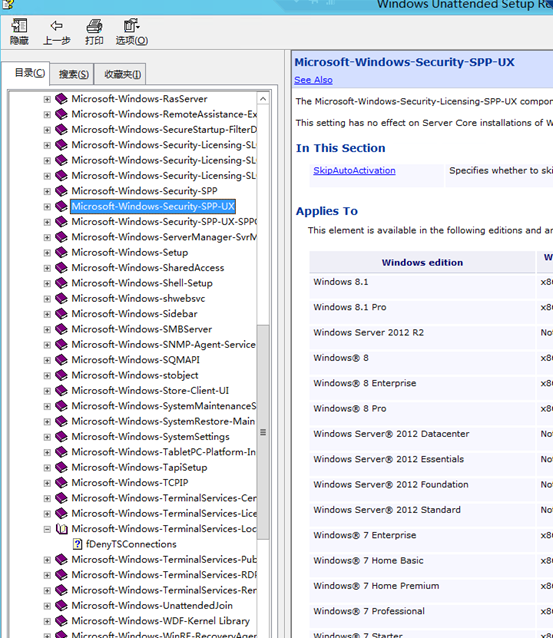Click the Hide (隐藏) toolbar icon
Viewport: 553px width, 638px height.
click(19, 32)
